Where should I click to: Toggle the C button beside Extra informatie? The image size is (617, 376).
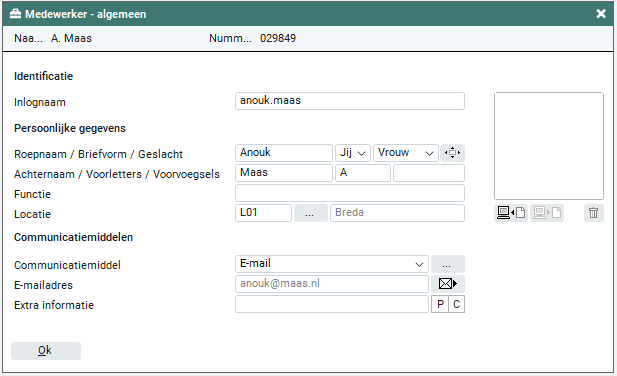[x=456, y=304]
